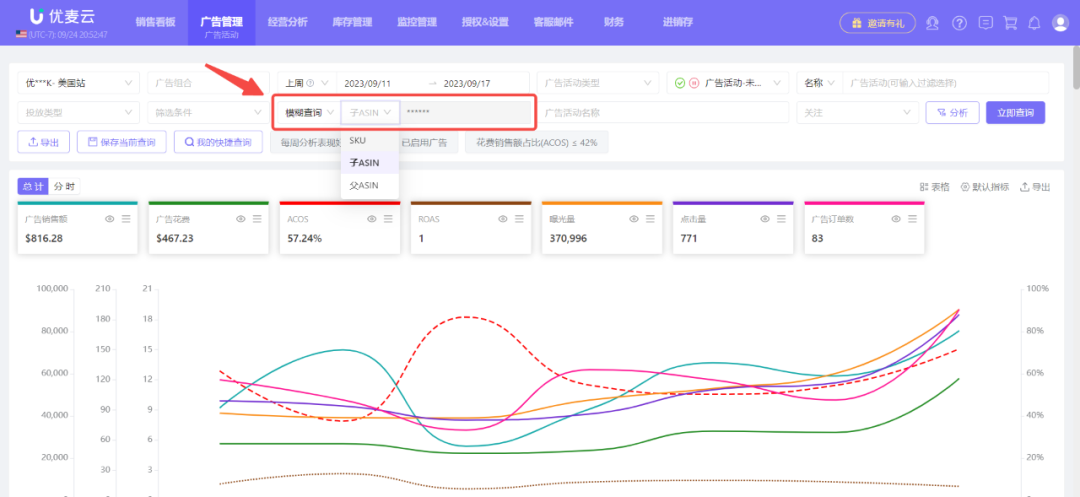
Task: Select 父ASIN from the dropdown list
Action: [x=364, y=185]
